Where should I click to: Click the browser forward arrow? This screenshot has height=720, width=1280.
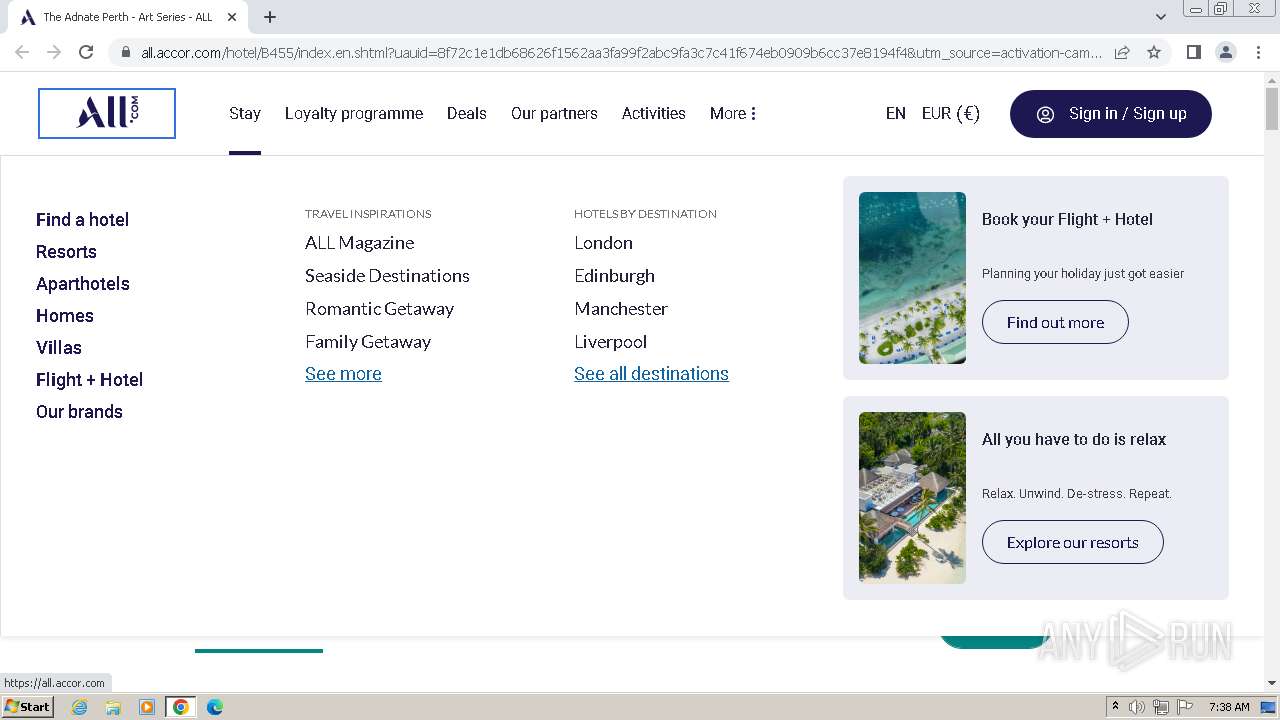(x=54, y=52)
